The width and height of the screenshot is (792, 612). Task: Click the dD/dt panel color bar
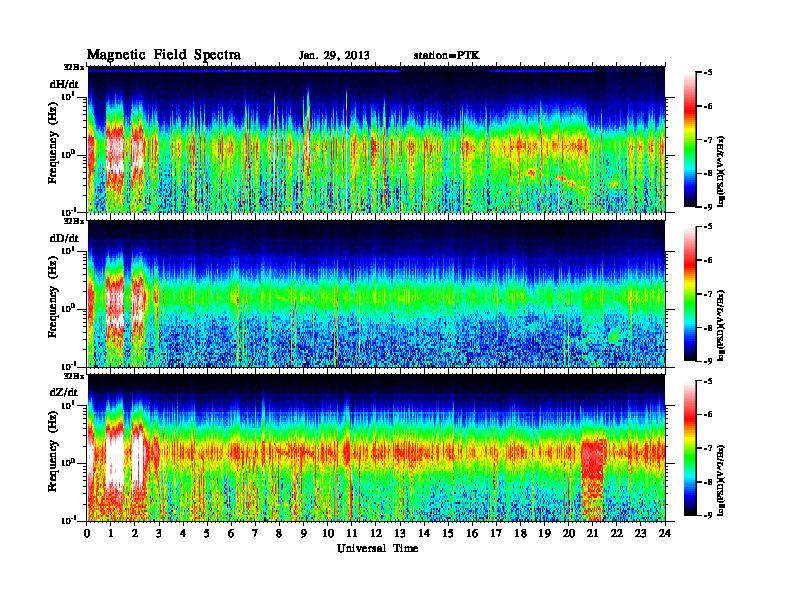tap(689, 293)
